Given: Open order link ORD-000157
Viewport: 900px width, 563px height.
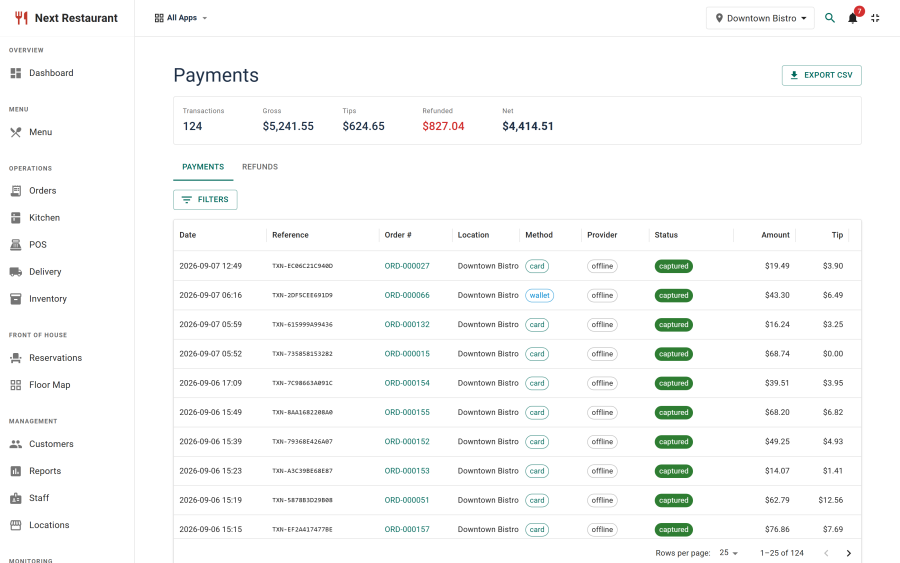Looking at the screenshot, I should click(x=407, y=529).
